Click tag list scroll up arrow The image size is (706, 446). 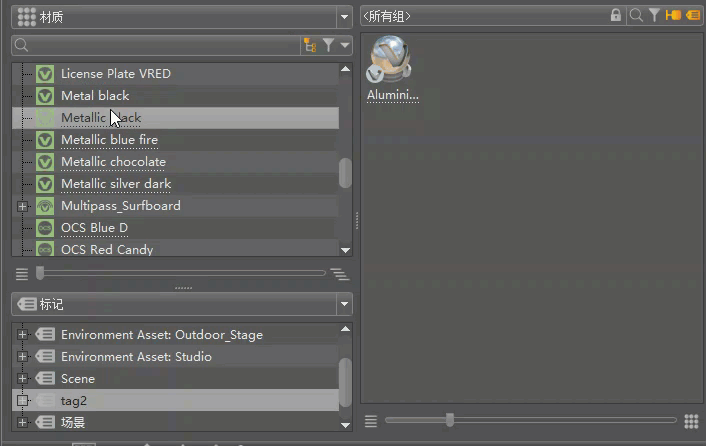coord(345,329)
